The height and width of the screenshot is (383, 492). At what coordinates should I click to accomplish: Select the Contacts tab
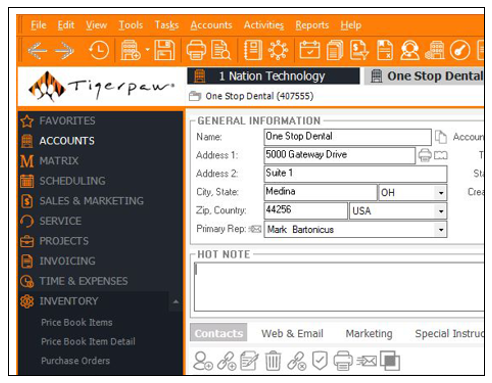219,333
